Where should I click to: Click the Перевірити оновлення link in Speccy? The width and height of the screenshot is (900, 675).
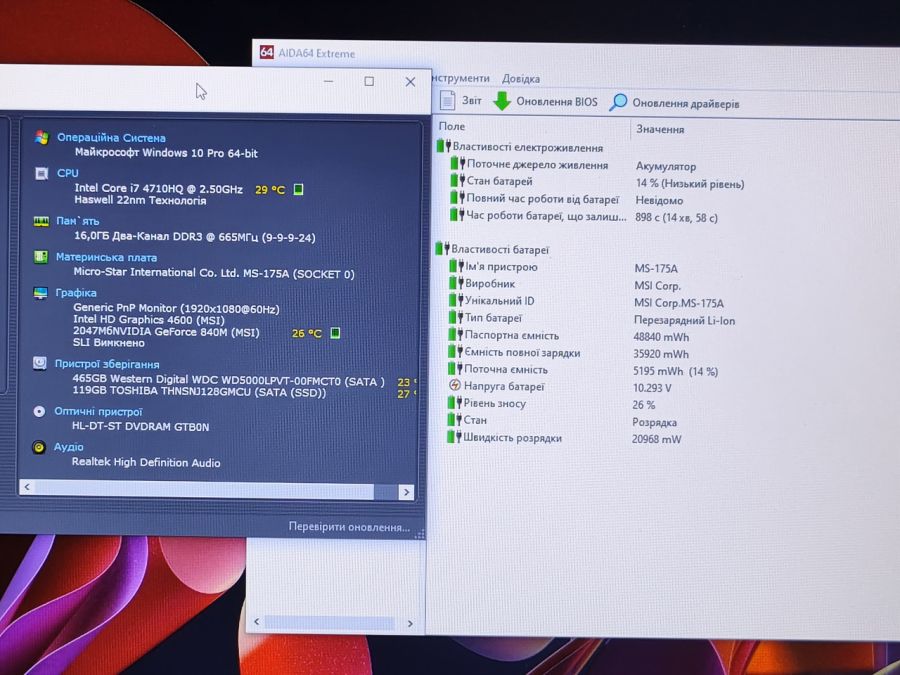coord(349,527)
